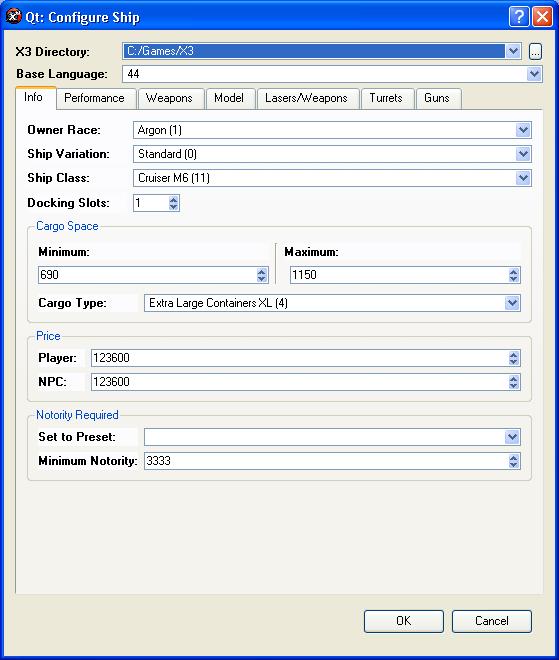The height and width of the screenshot is (660, 559).
Task: Expand the Owner Race dropdown
Action: click(523, 130)
